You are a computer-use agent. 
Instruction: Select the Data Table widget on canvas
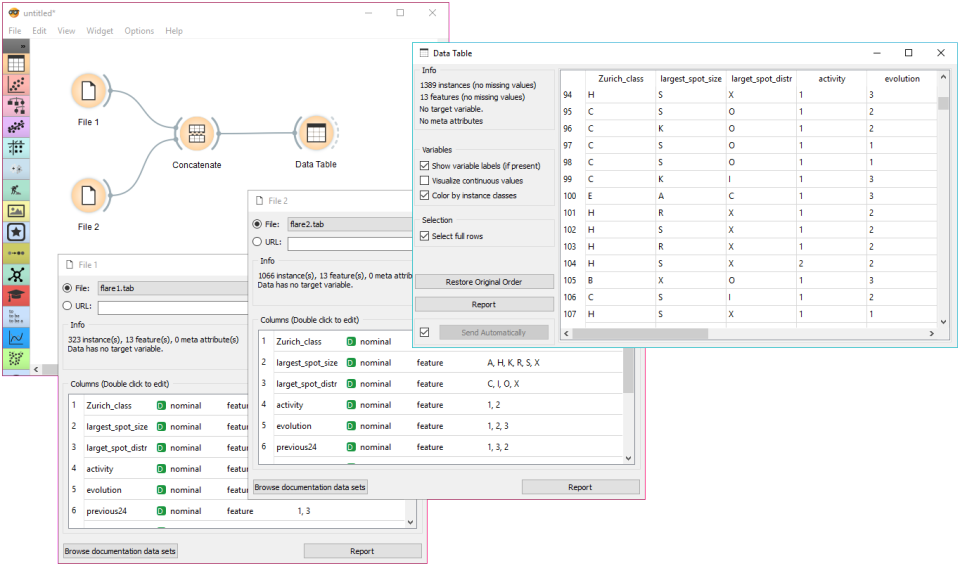point(316,133)
